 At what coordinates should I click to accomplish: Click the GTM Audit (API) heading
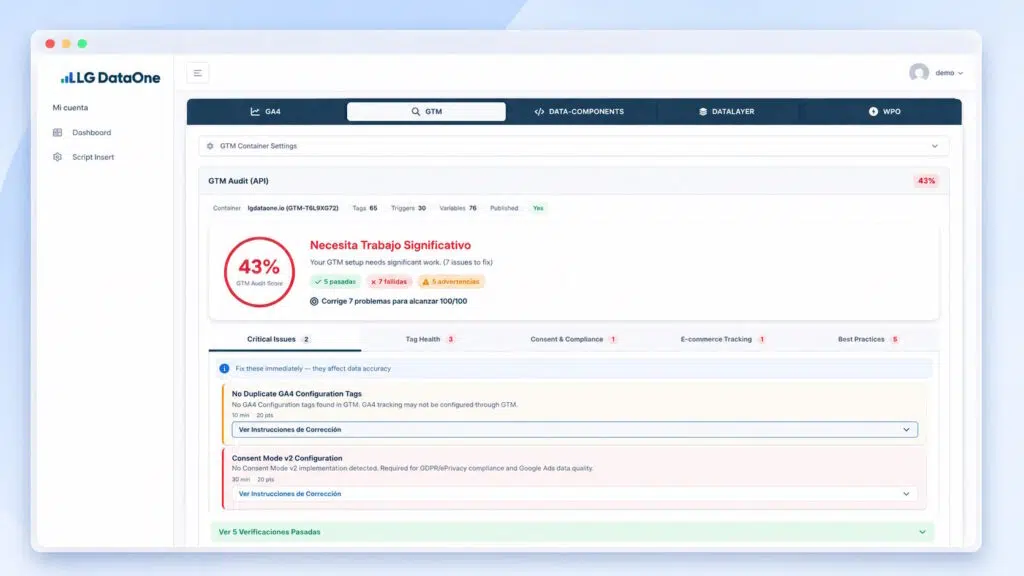pos(238,181)
